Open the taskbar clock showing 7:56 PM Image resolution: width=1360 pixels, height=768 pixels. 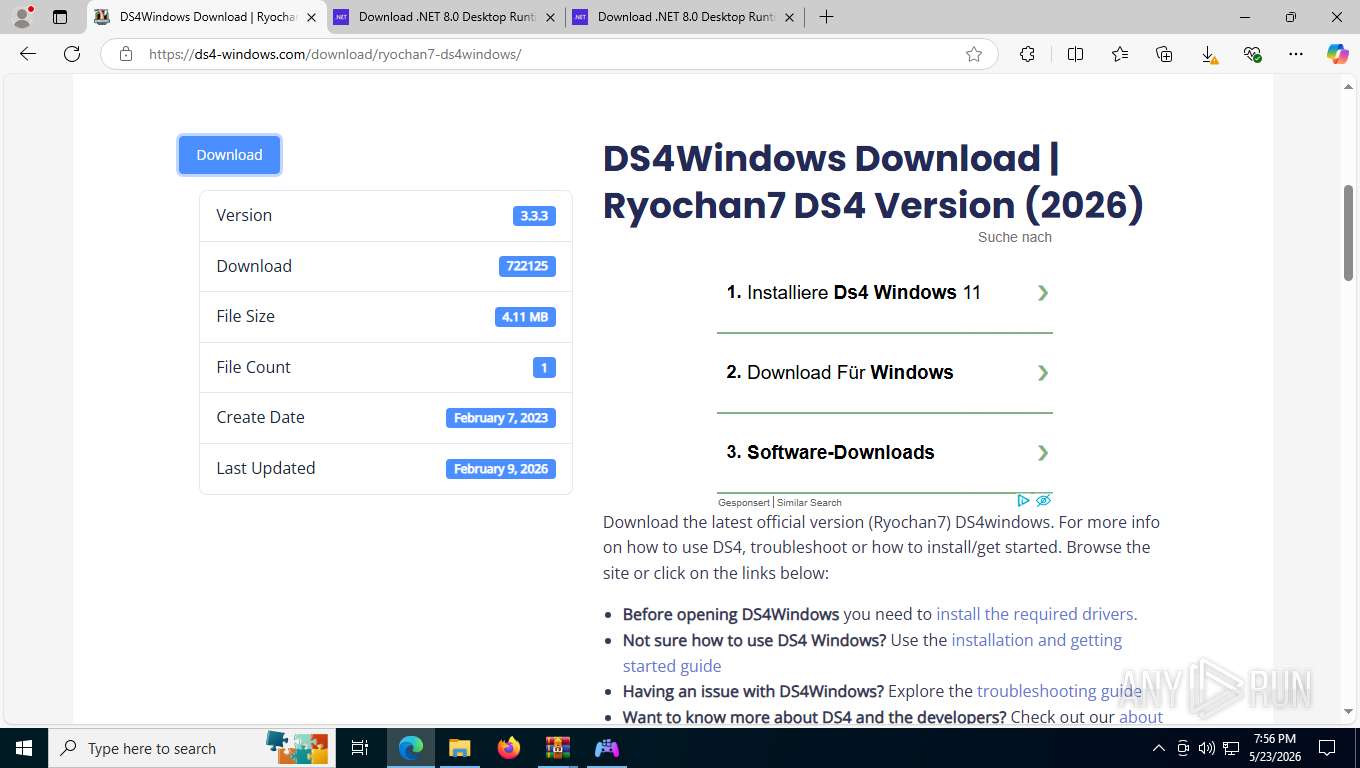click(1274, 748)
